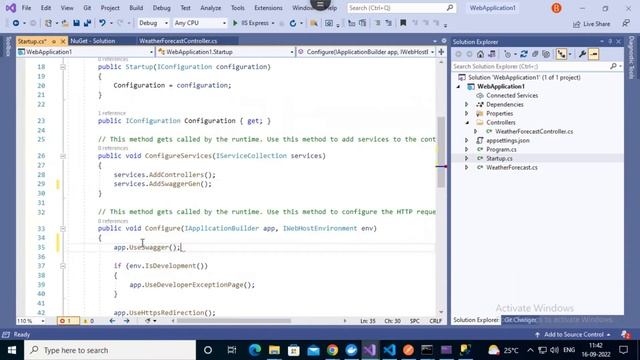Click the editor horizontal scrollbar thumb
This screenshot has width=640, height=360.
(x=234, y=321)
